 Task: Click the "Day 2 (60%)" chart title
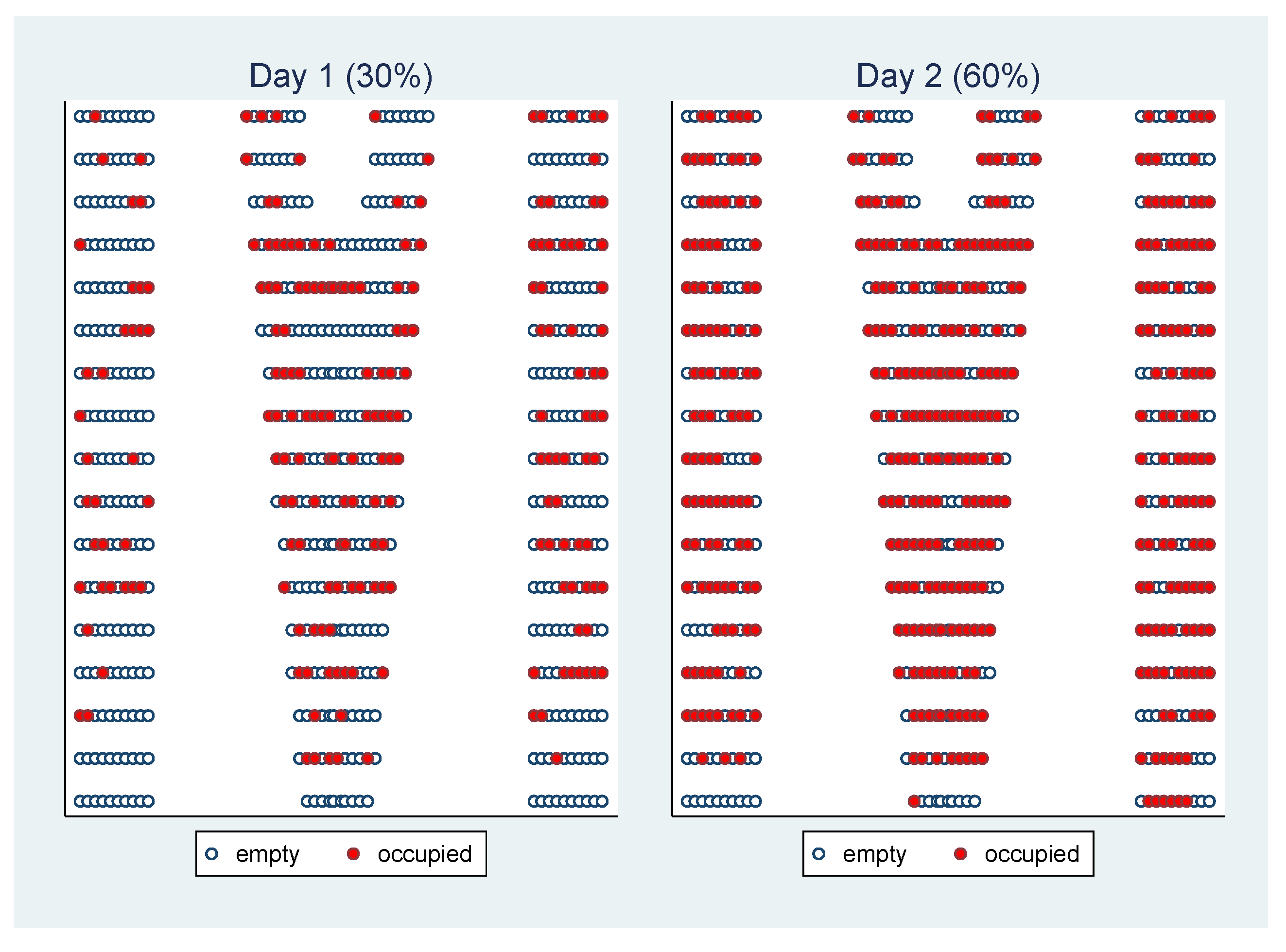click(x=948, y=76)
